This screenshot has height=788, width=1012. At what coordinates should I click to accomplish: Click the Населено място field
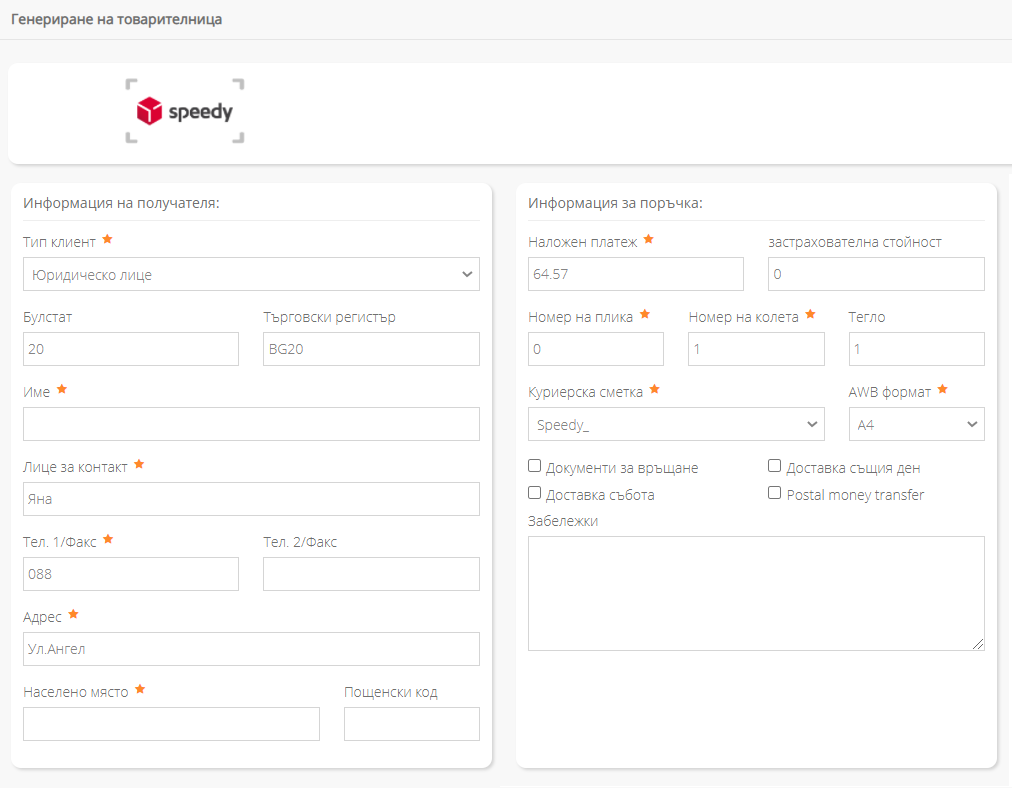click(x=171, y=724)
